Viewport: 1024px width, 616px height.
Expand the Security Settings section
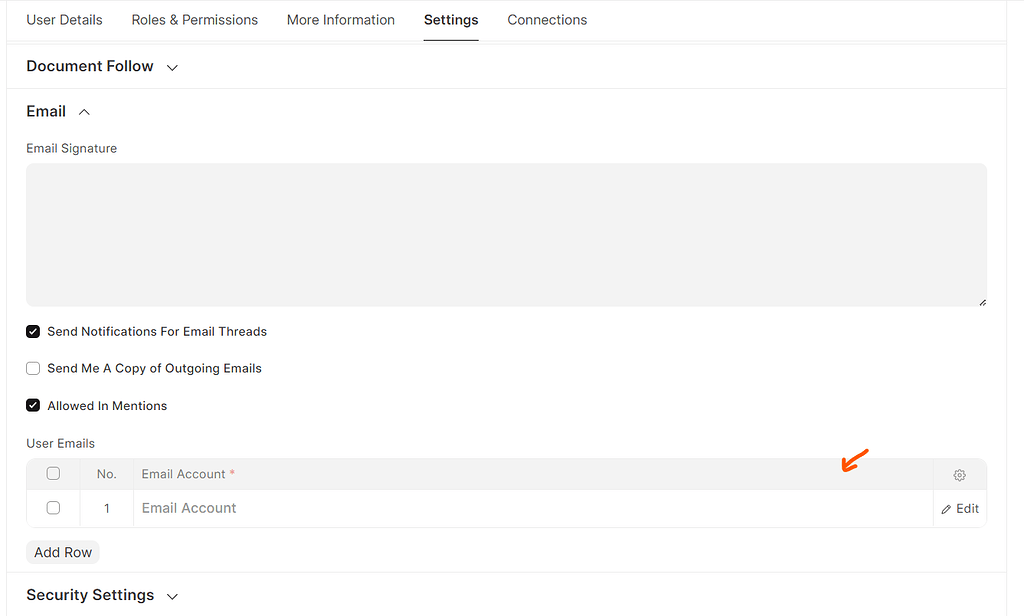point(172,594)
